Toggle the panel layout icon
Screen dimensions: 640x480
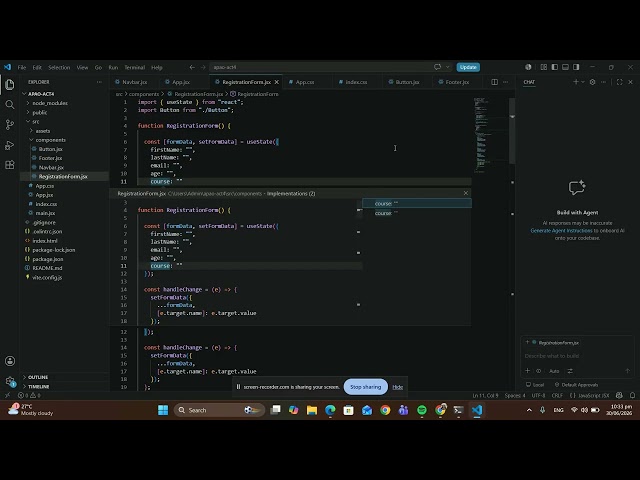565,67
